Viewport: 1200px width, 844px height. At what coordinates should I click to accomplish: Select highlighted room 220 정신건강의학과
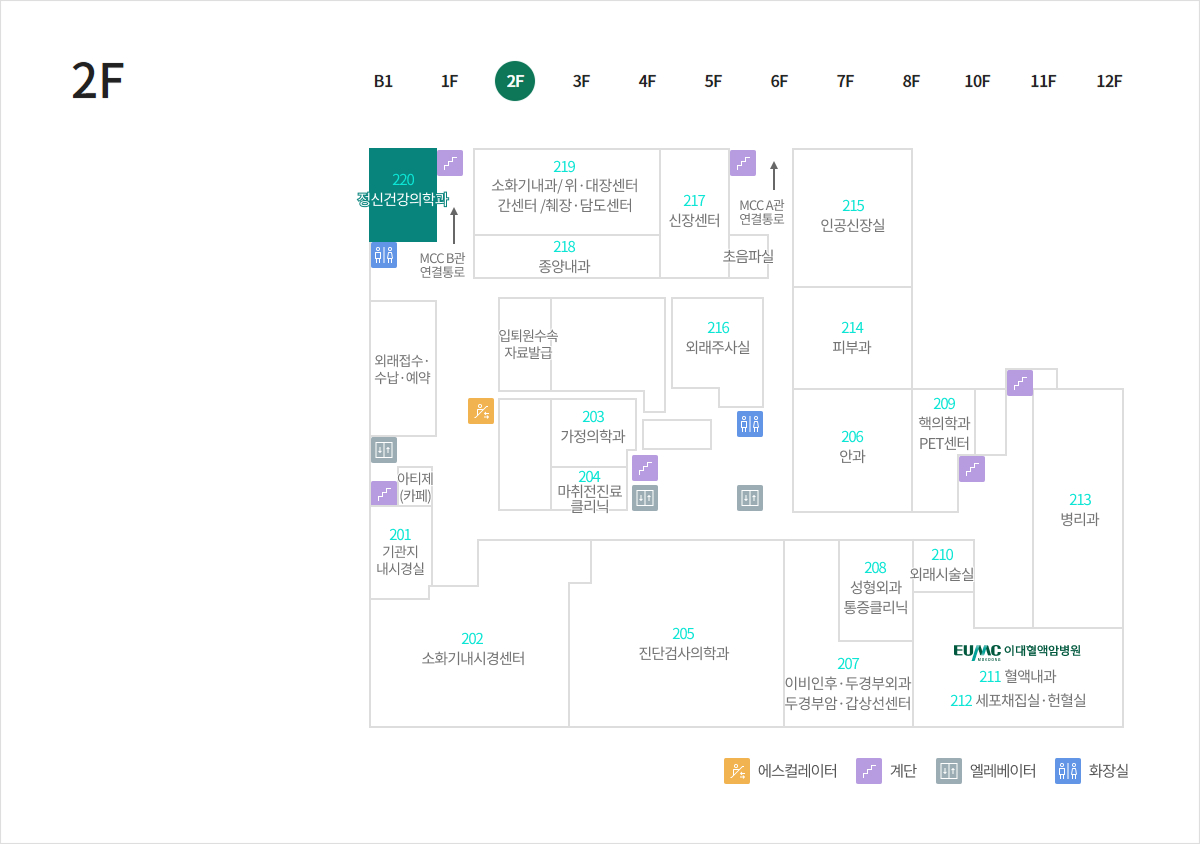click(403, 195)
